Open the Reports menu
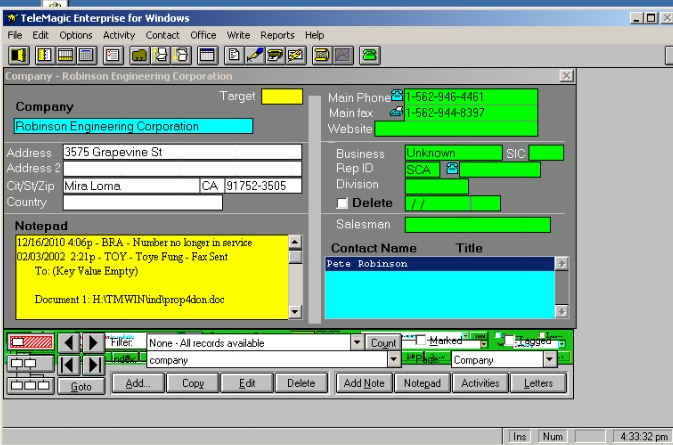 (277, 35)
